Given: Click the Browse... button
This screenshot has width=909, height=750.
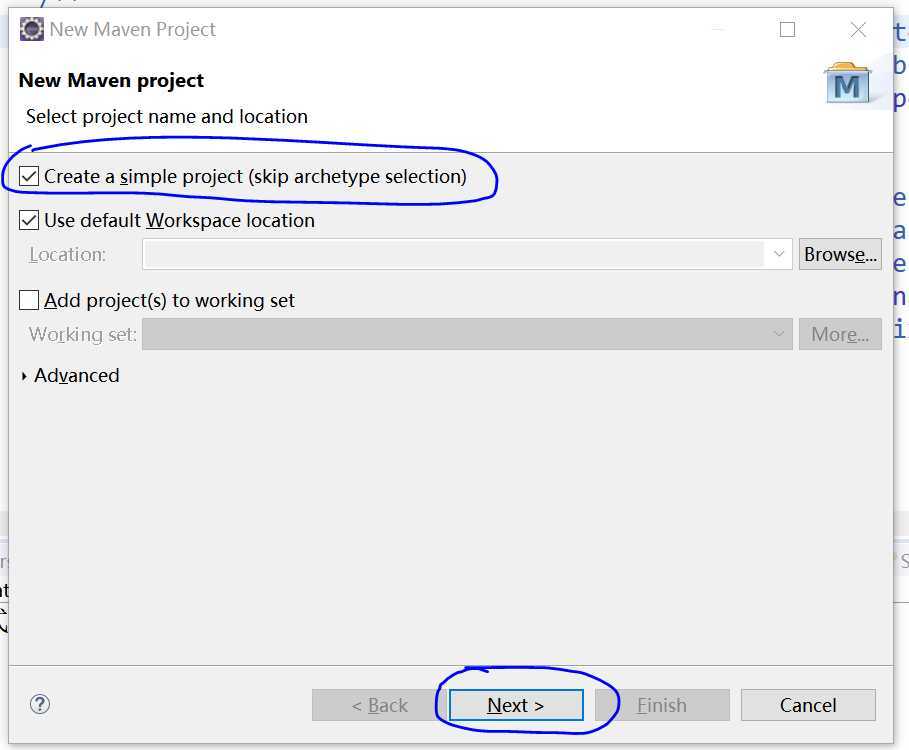Looking at the screenshot, I should tap(840, 255).
